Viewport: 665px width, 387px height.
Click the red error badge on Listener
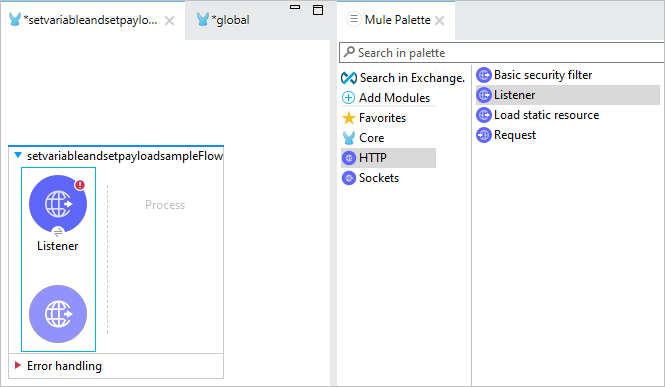[x=80, y=185]
